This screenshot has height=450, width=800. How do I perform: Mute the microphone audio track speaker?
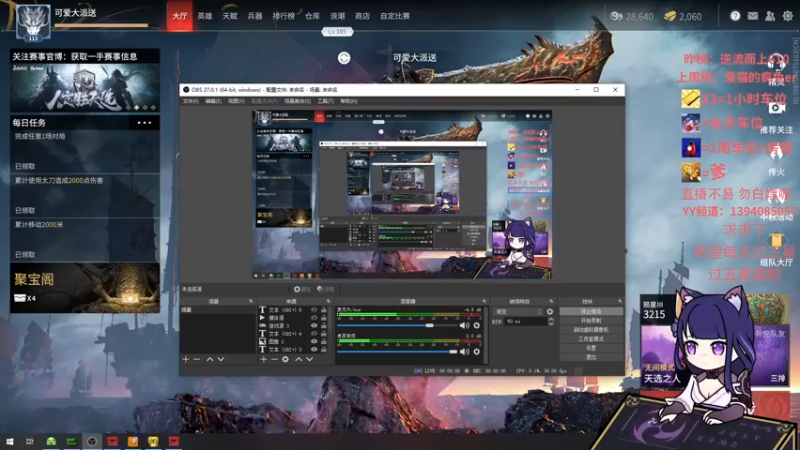pos(464,326)
